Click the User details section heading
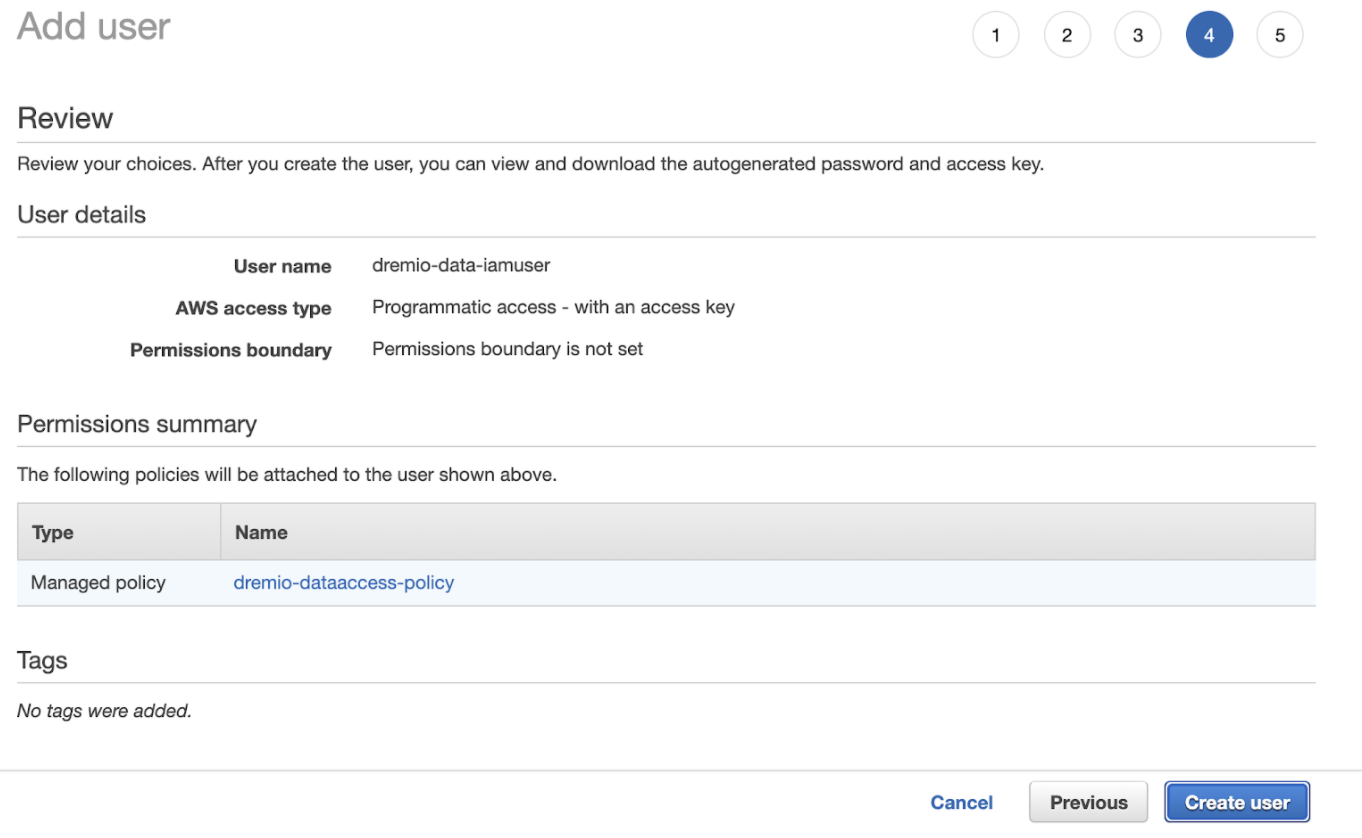This screenshot has height=838, width=1362. click(82, 215)
